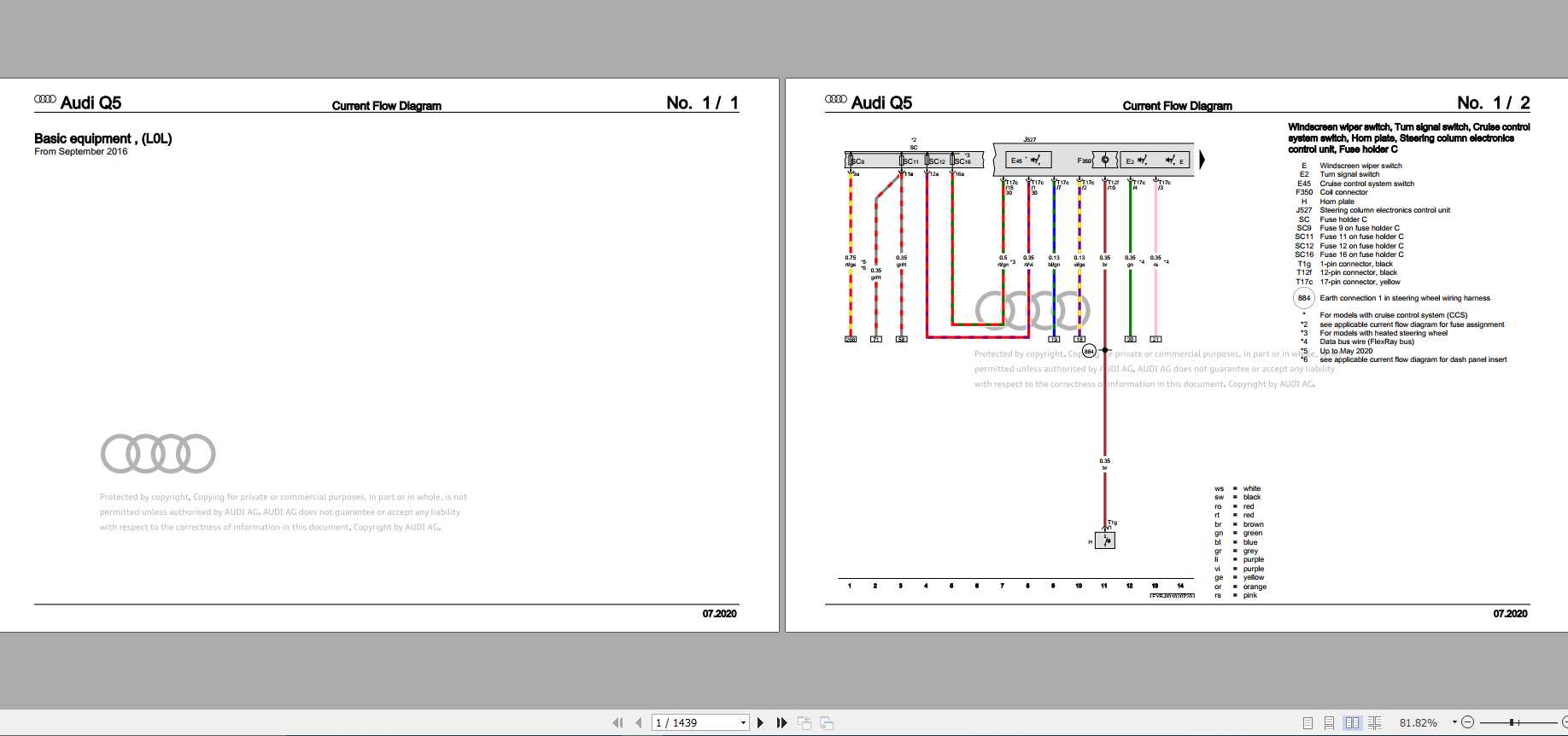
Task: Switch to continuous facing pages view
Action: [x=1374, y=722]
